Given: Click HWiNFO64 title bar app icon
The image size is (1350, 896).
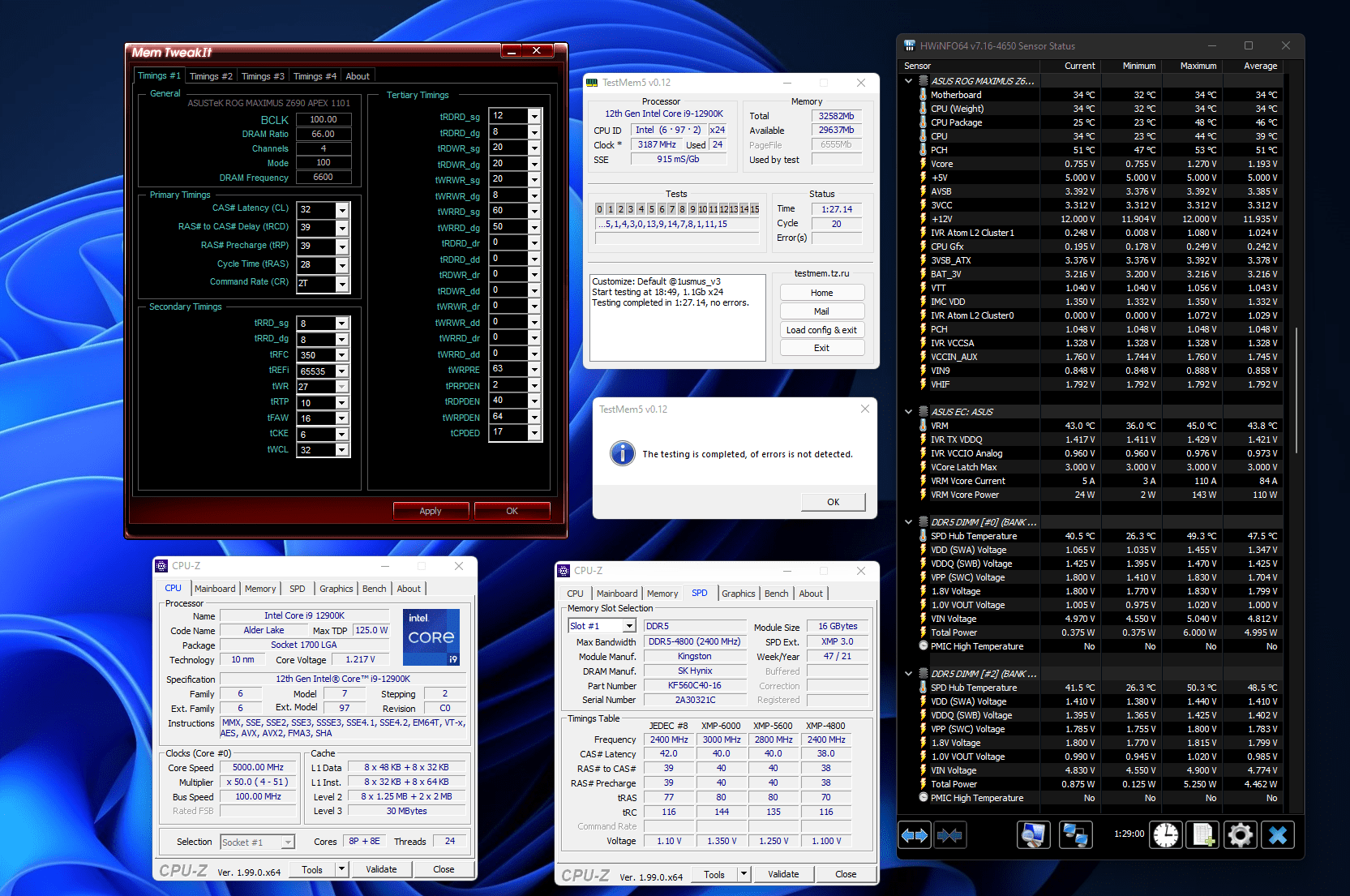Looking at the screenshot, I should tap(910, 45).
